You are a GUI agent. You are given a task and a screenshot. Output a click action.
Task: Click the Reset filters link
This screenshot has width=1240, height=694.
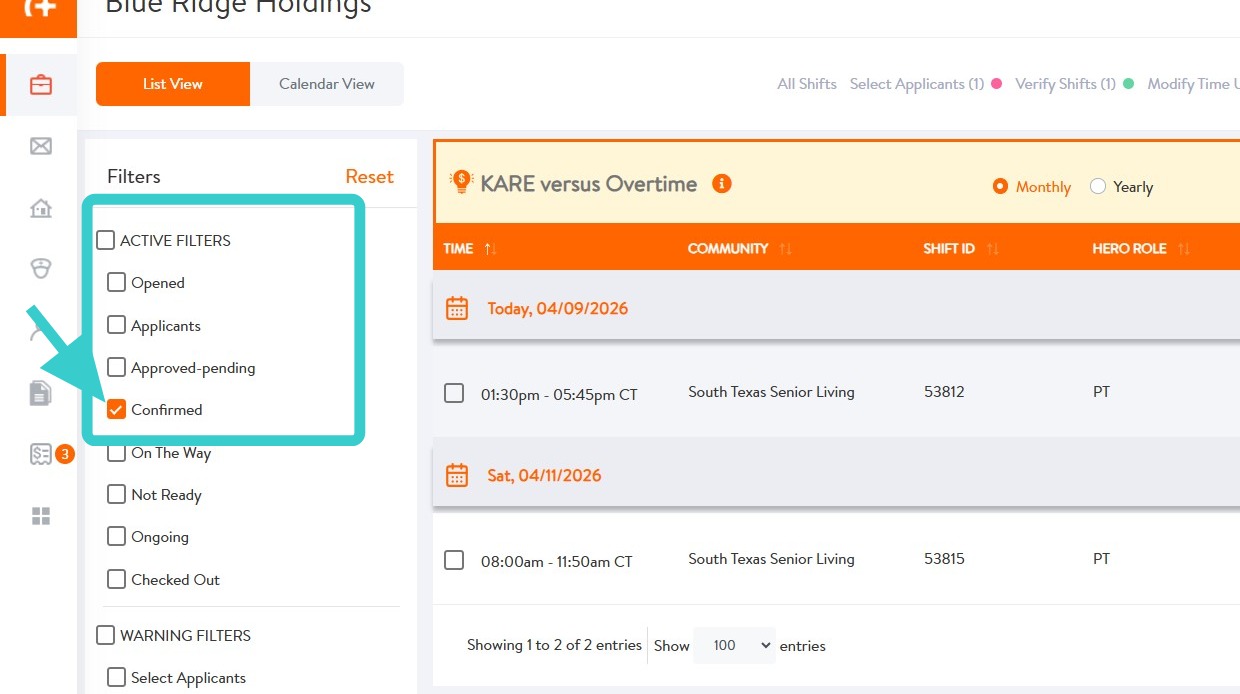(369, 177)
